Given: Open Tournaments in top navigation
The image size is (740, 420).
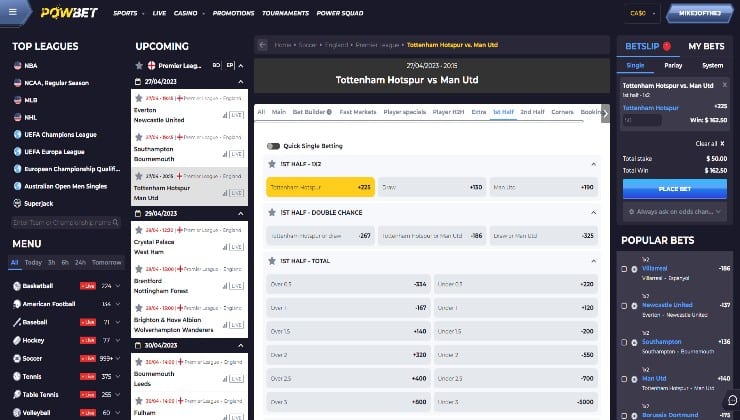Looking at the screenshot, I should pyautogui.click(x=285, y=13).
